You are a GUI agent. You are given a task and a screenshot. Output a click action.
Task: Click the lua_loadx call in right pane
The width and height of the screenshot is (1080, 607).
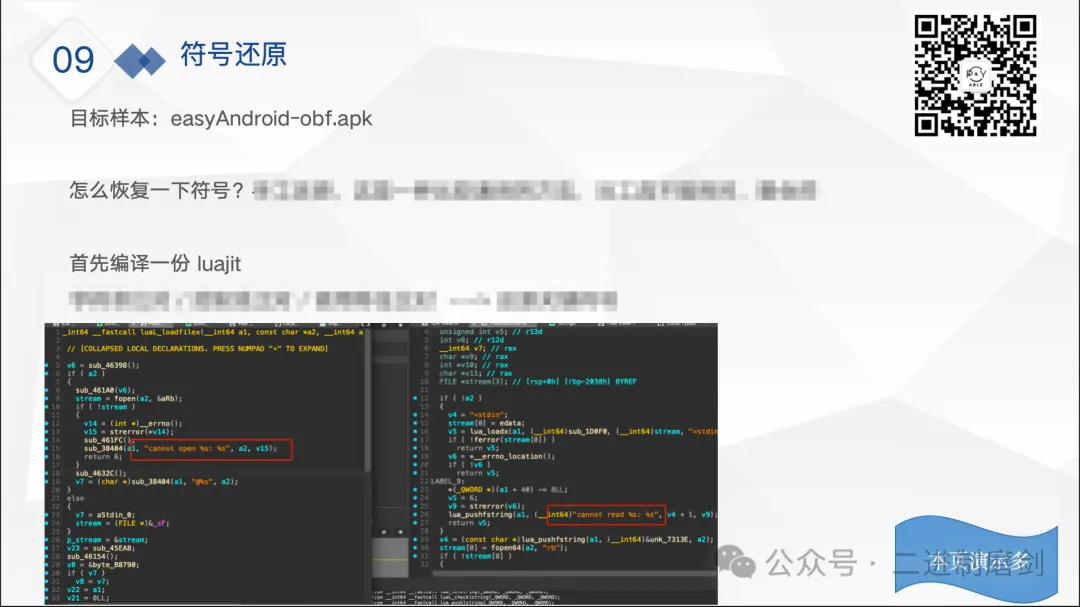pyautogui.click(x=497, y=431)
